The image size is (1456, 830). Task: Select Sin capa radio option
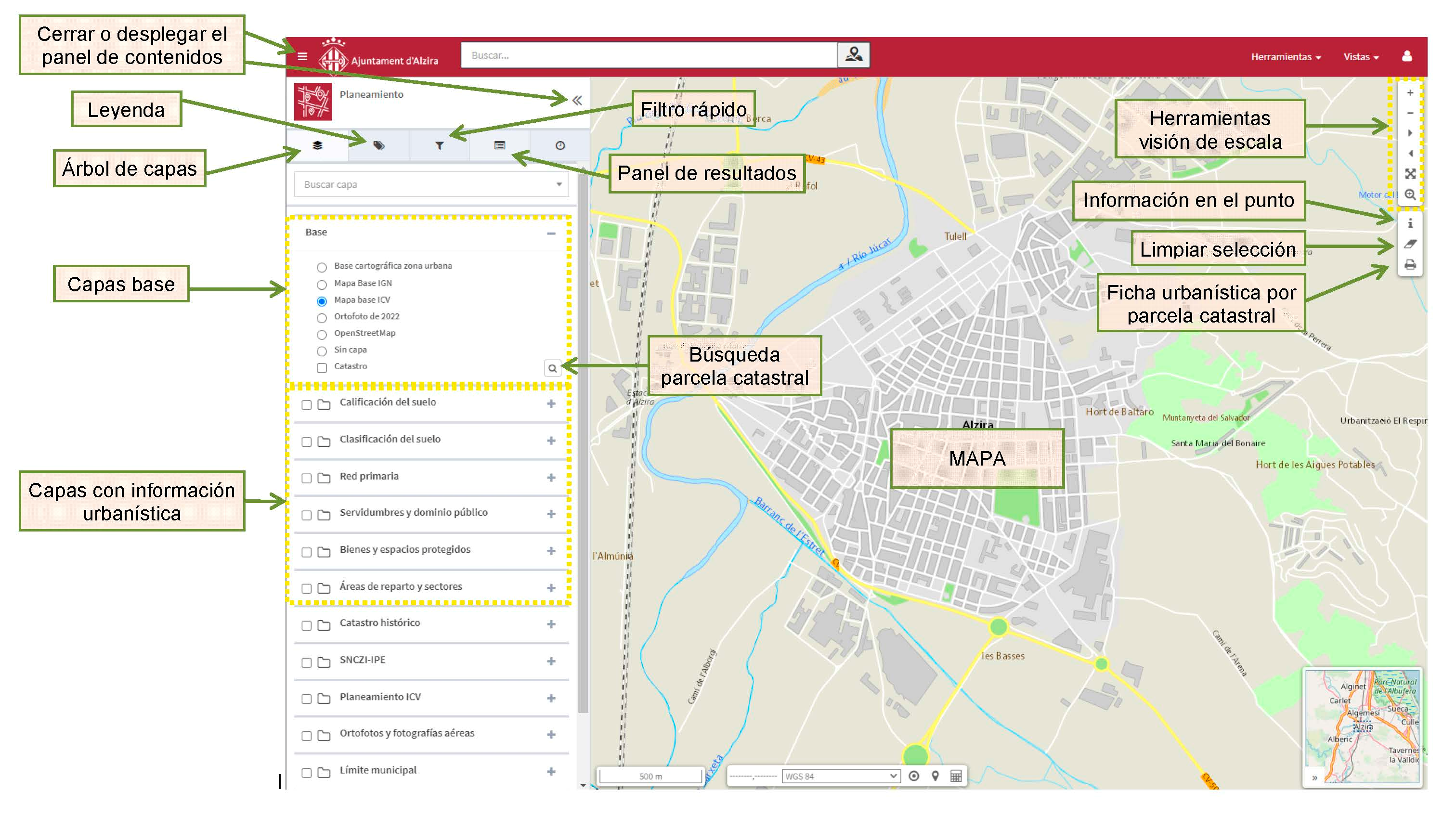(322, 351)
